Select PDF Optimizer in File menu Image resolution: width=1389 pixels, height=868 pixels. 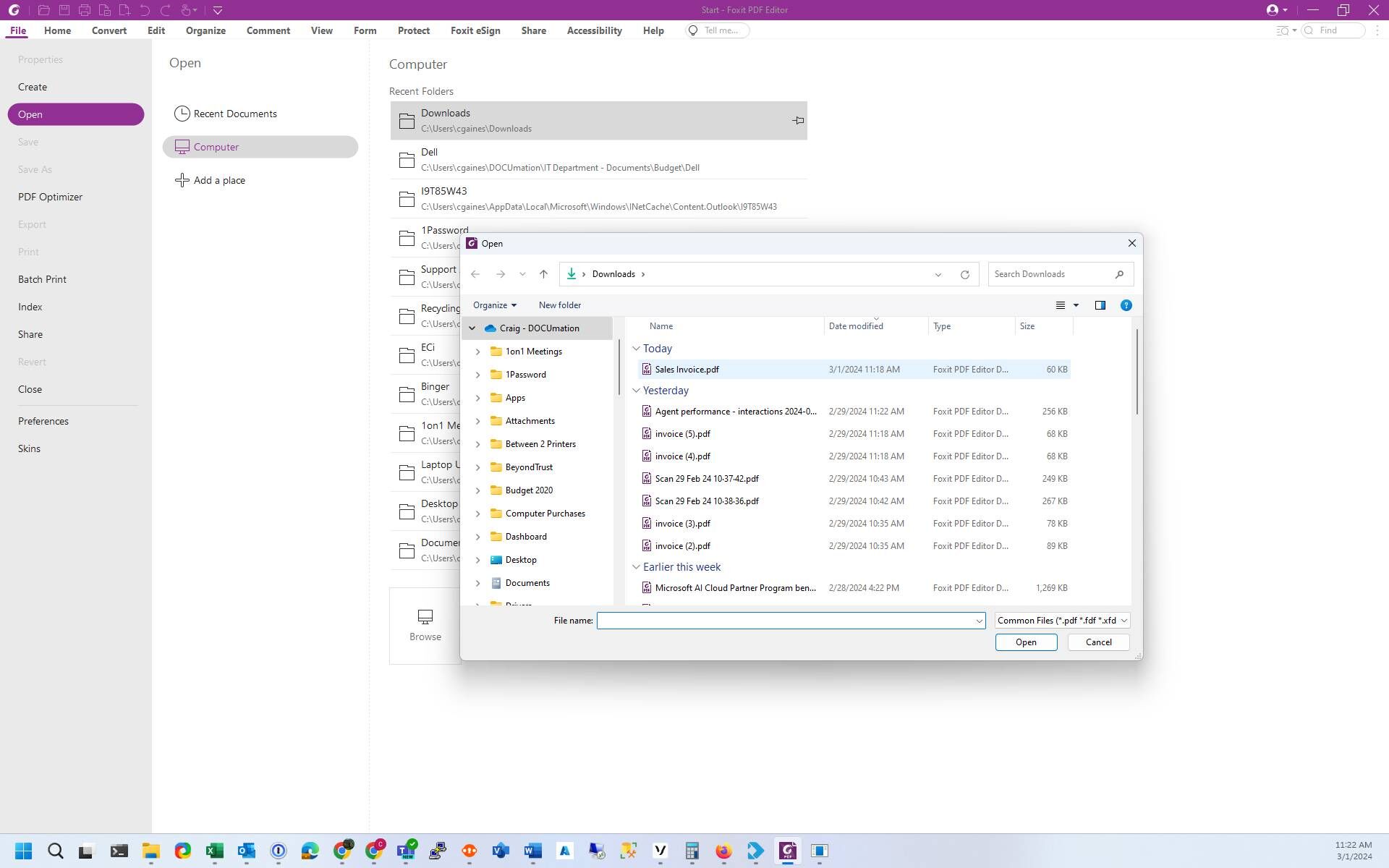(50, 197)
